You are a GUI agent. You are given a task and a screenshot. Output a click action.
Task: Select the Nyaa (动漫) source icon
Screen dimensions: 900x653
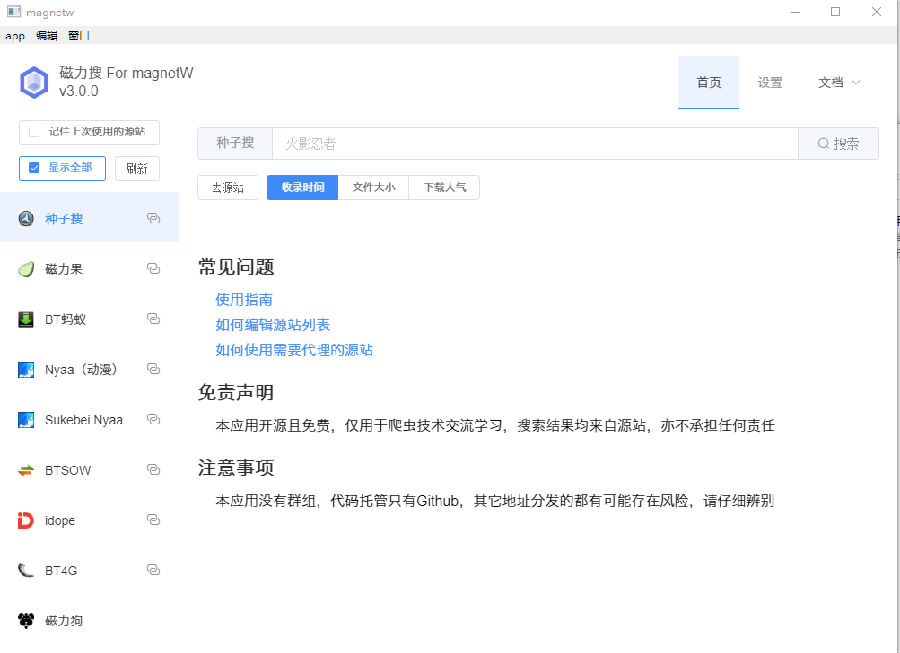click(x=26, y=370)
